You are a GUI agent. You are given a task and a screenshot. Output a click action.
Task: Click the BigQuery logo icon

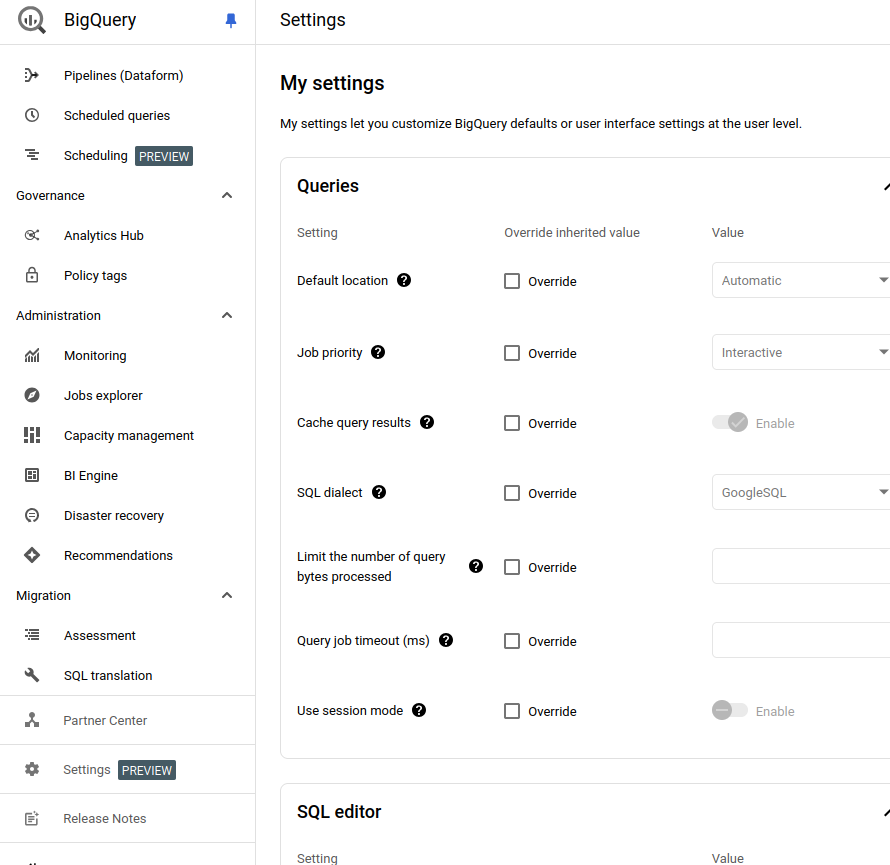tap(31, 20)
